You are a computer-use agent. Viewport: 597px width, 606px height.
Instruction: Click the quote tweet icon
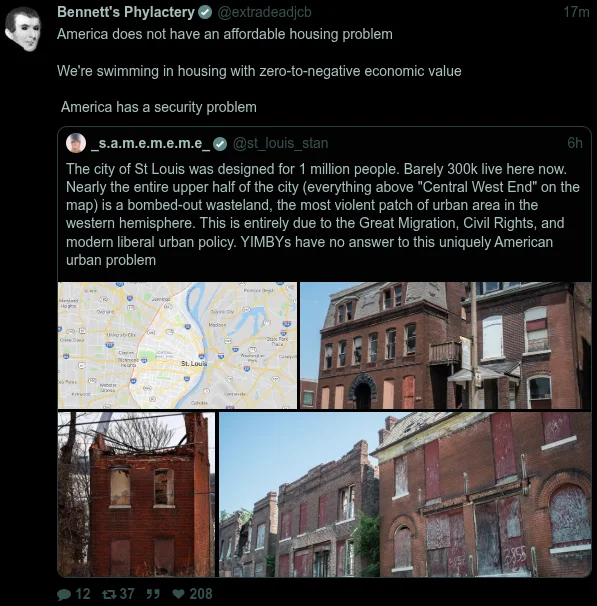click(x=153, y=594)
